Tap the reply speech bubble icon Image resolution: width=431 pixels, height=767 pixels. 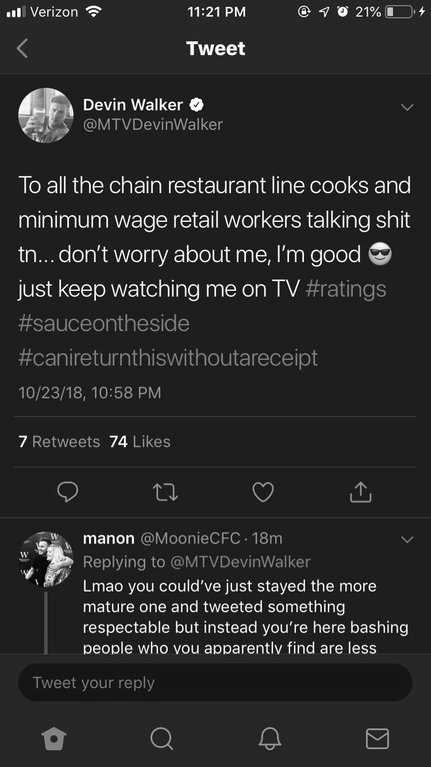(x=68, y=492)
